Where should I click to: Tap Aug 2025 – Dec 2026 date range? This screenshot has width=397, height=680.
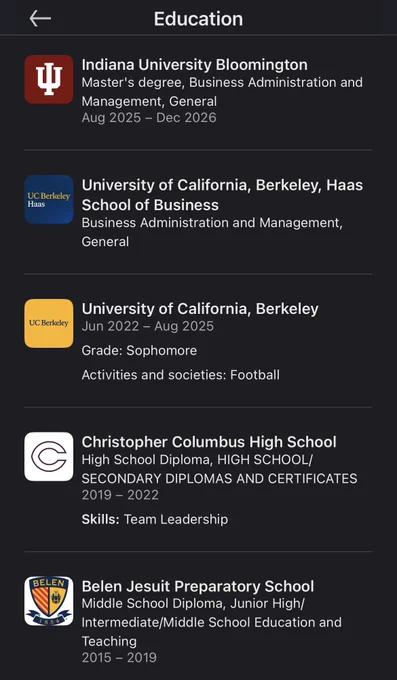pyautogui.click(x=149, y=118)
